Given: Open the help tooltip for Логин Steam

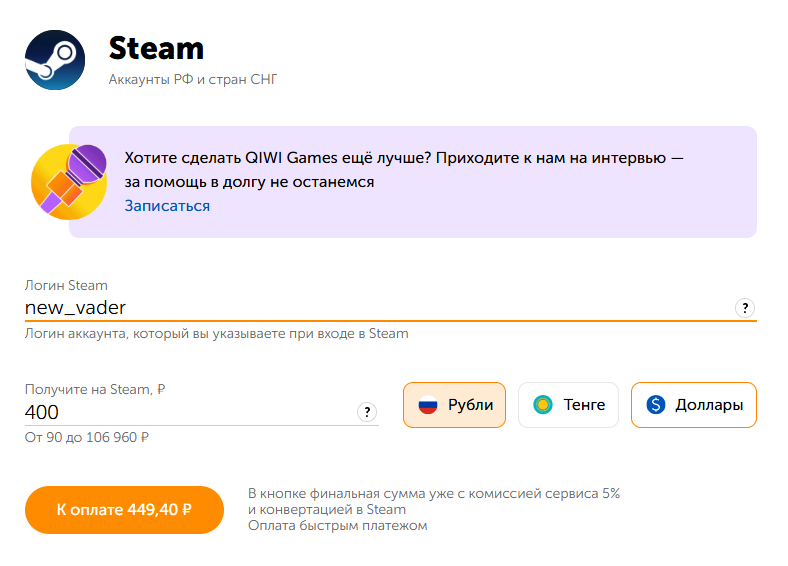Looking at the screenshot, I should click(744, 308).
